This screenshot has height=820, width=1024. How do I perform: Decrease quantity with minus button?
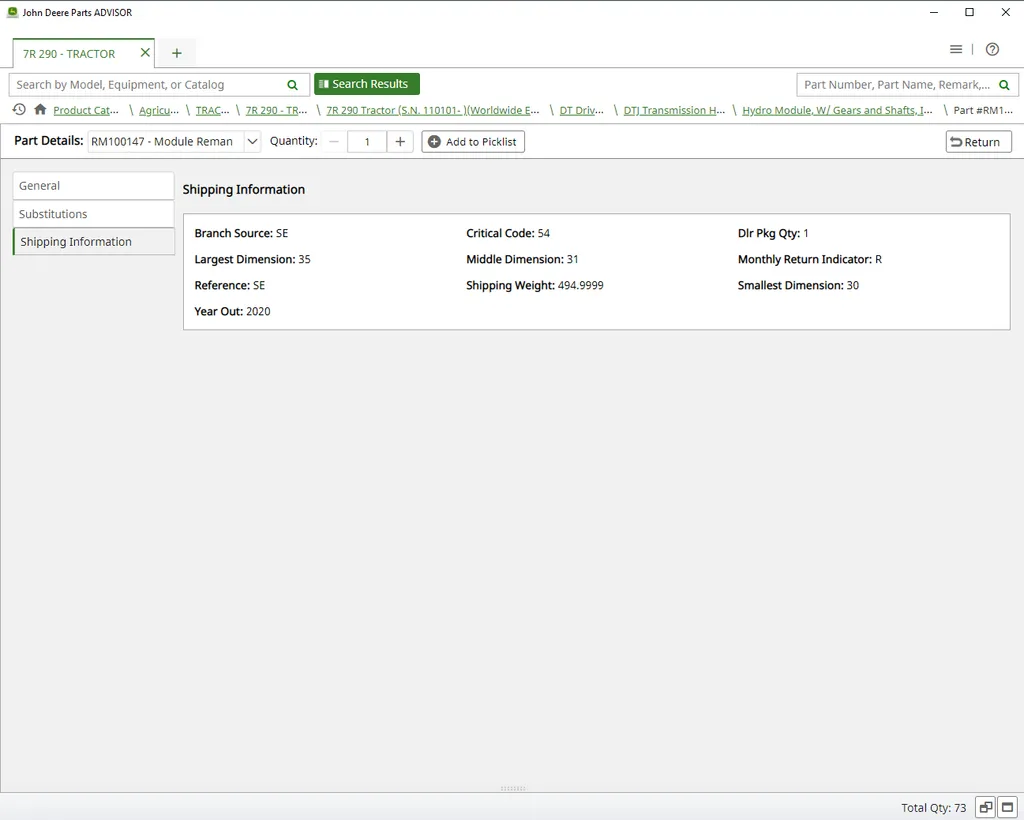pos(334,142)
